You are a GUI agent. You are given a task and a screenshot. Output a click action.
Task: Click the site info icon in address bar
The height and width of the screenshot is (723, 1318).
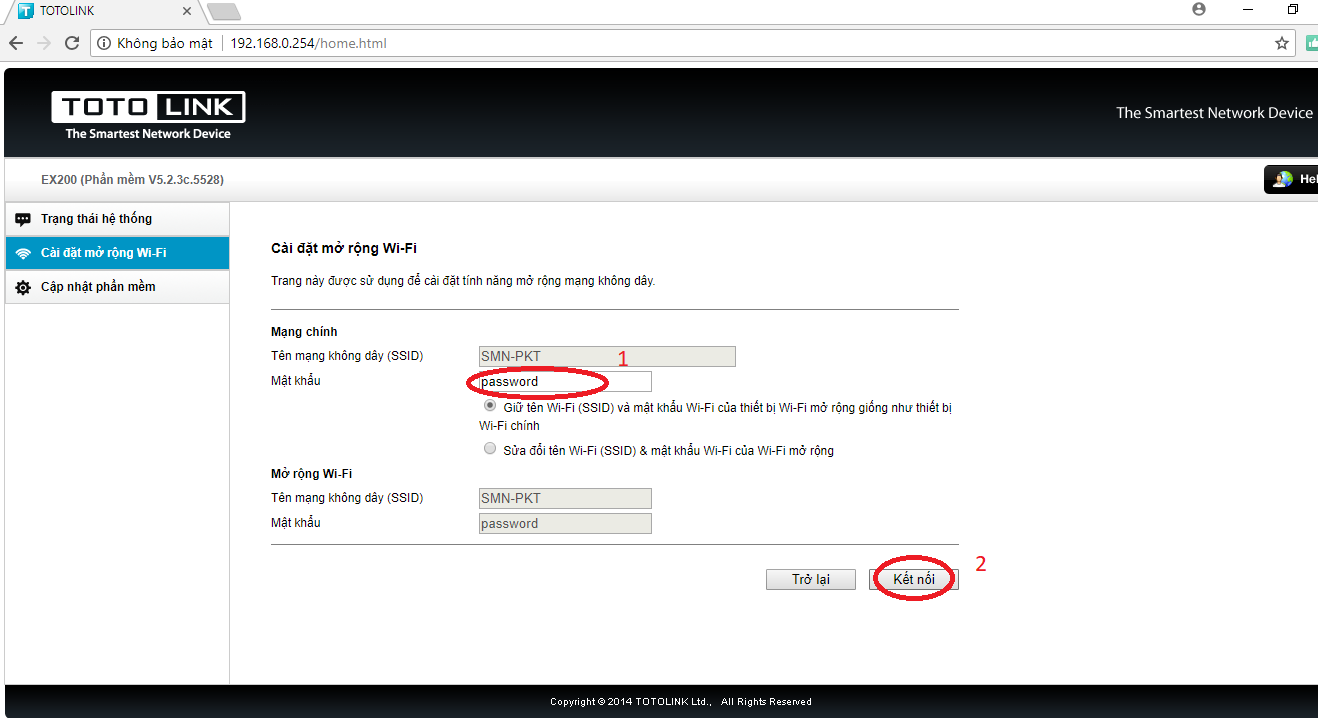(104, 43)
